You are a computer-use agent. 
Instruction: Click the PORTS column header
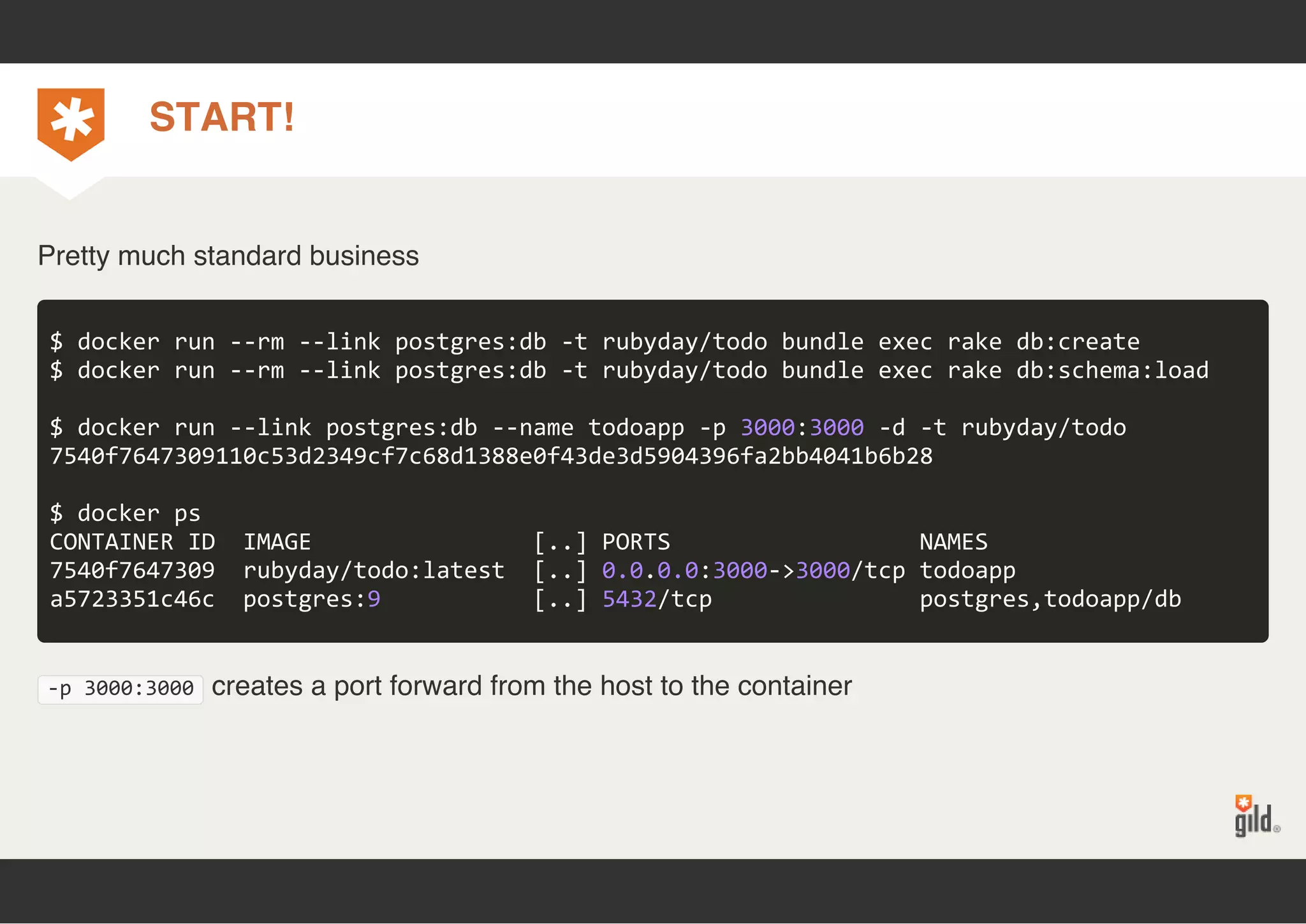point(636,542)
